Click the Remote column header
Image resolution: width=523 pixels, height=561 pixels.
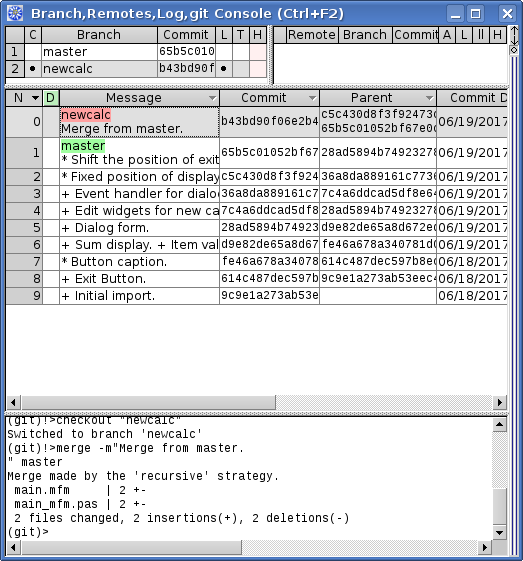(312, 35)
